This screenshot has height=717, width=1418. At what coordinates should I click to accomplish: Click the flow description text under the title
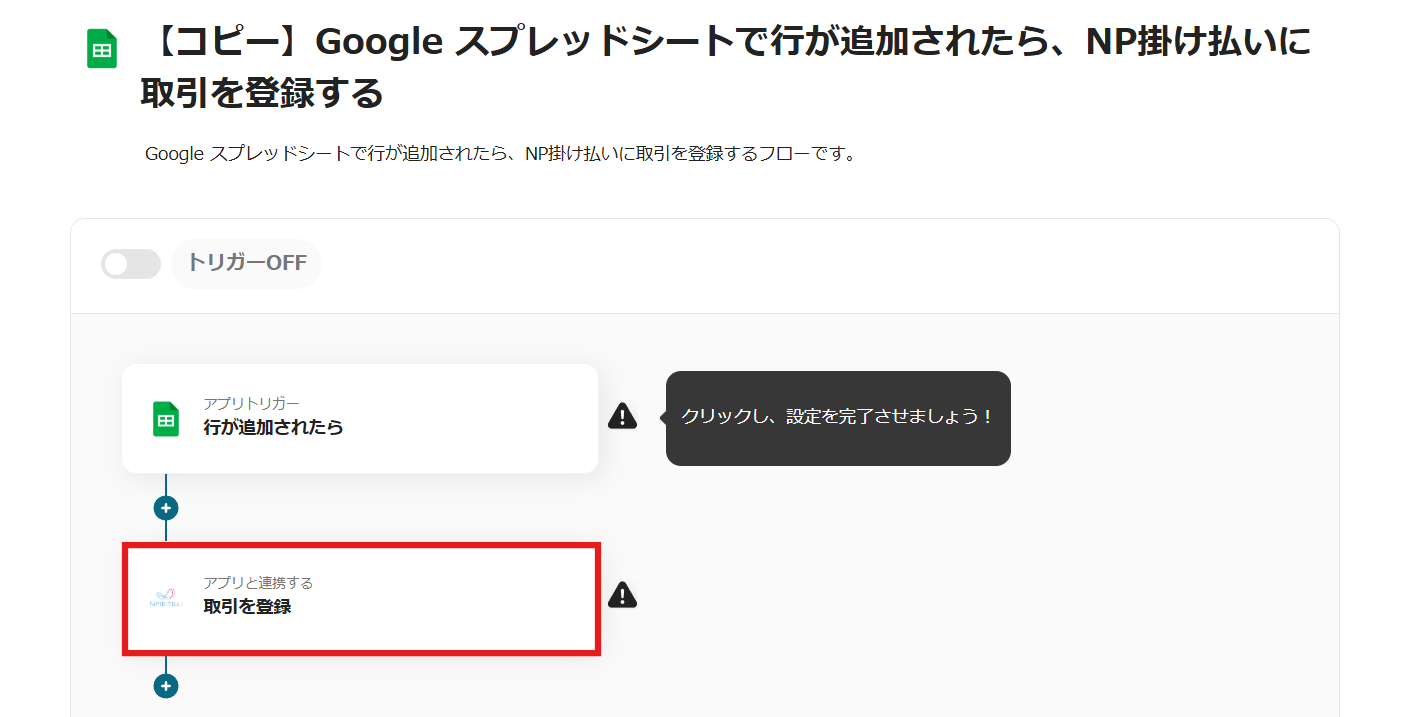[500, 154]
